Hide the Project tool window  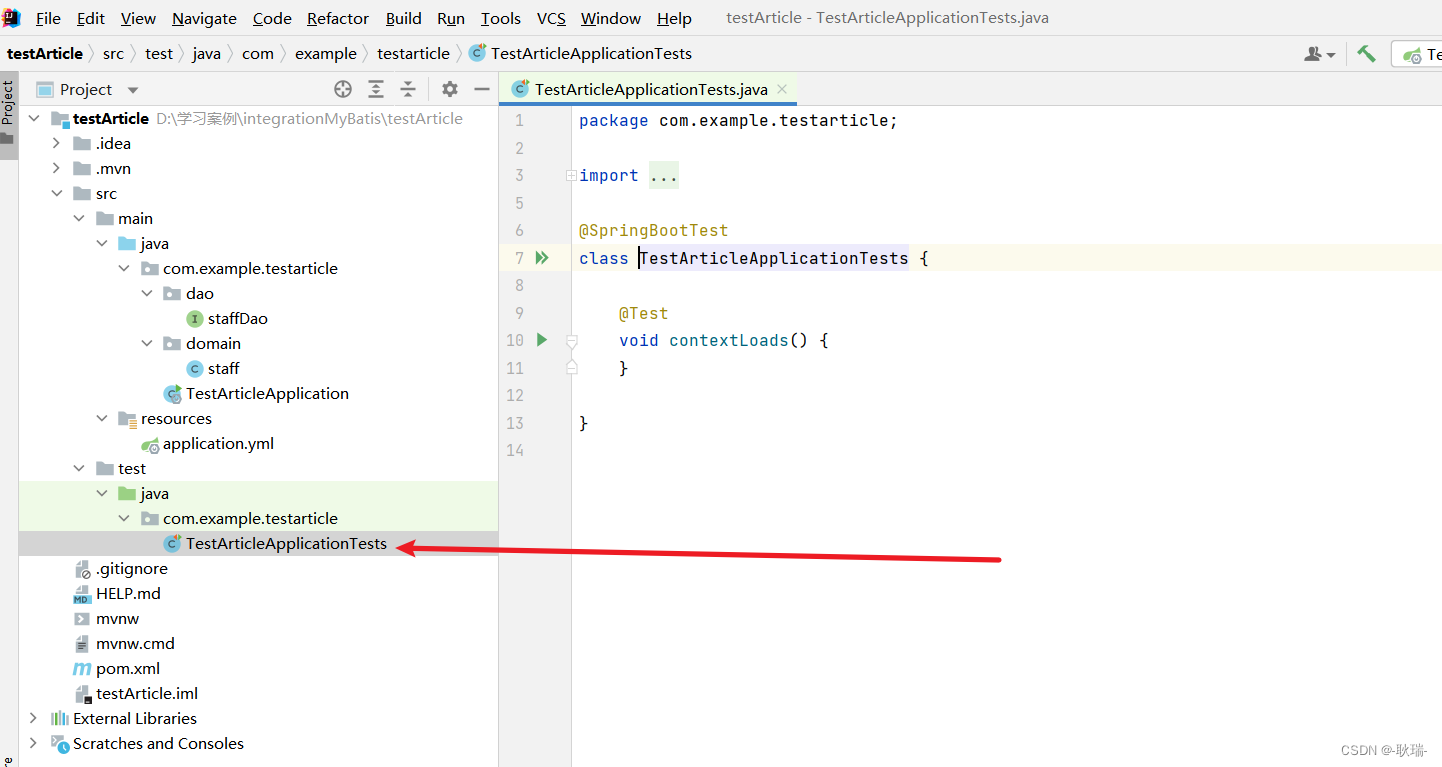coord(482,89)
